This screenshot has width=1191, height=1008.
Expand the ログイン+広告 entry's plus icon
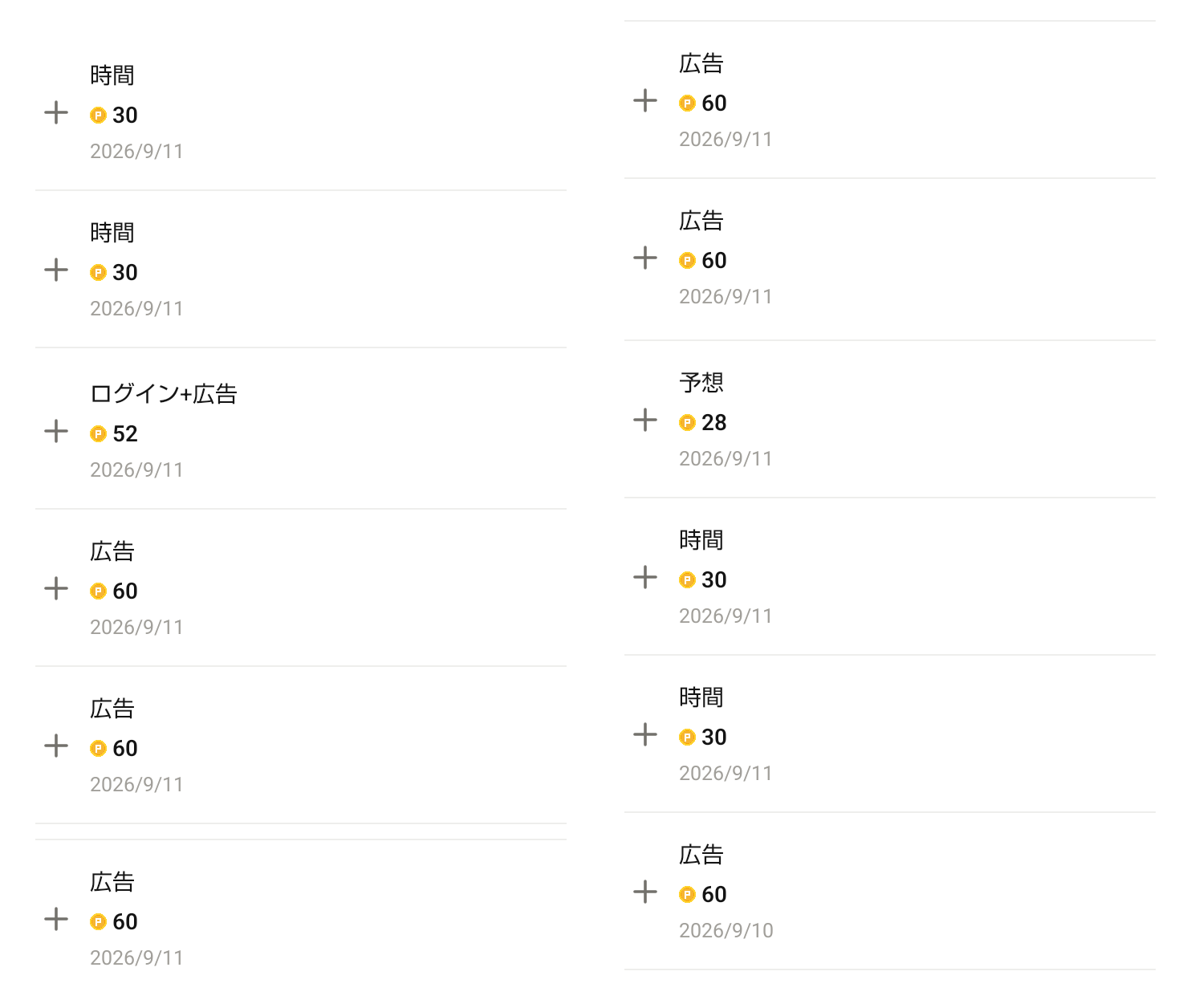click(x=56, y=431)
